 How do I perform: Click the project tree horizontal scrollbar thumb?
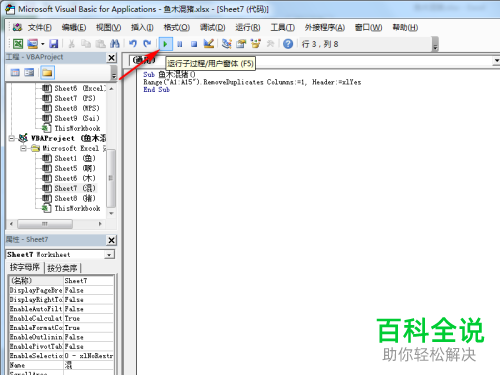point(45,224)
